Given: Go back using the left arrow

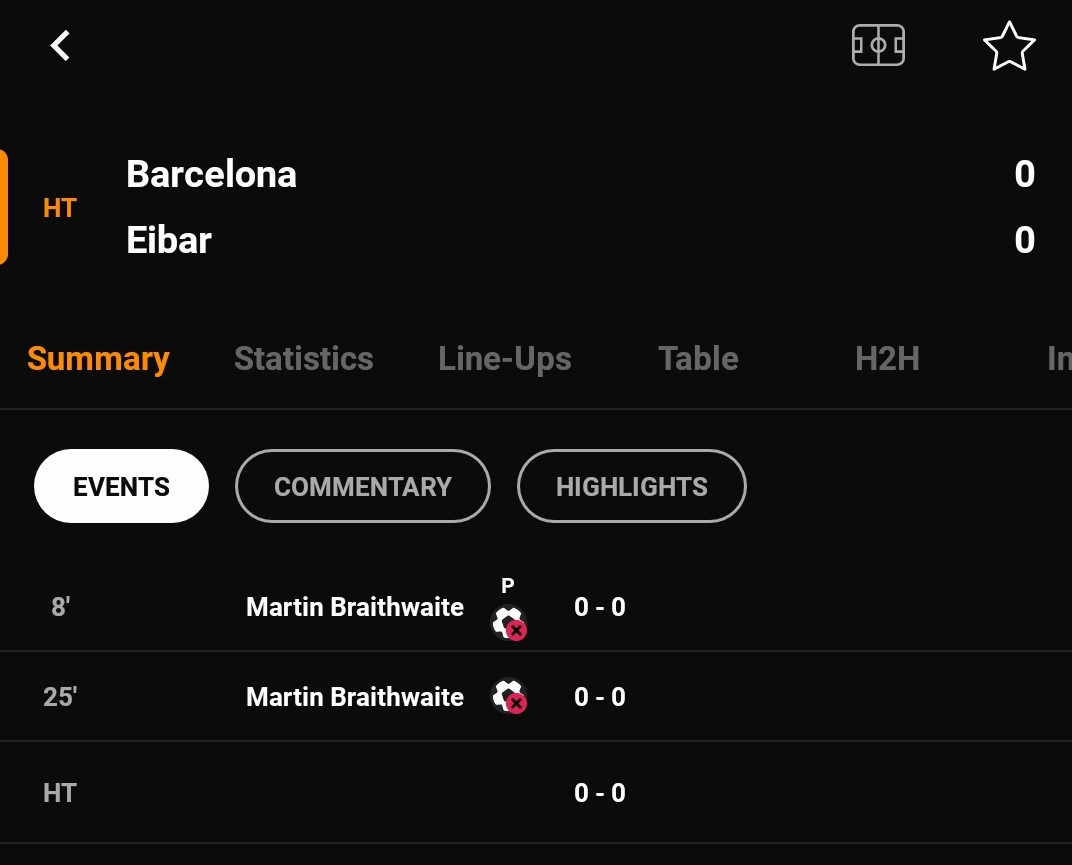Looking at the screenshot, I should (x=60, y=46).
